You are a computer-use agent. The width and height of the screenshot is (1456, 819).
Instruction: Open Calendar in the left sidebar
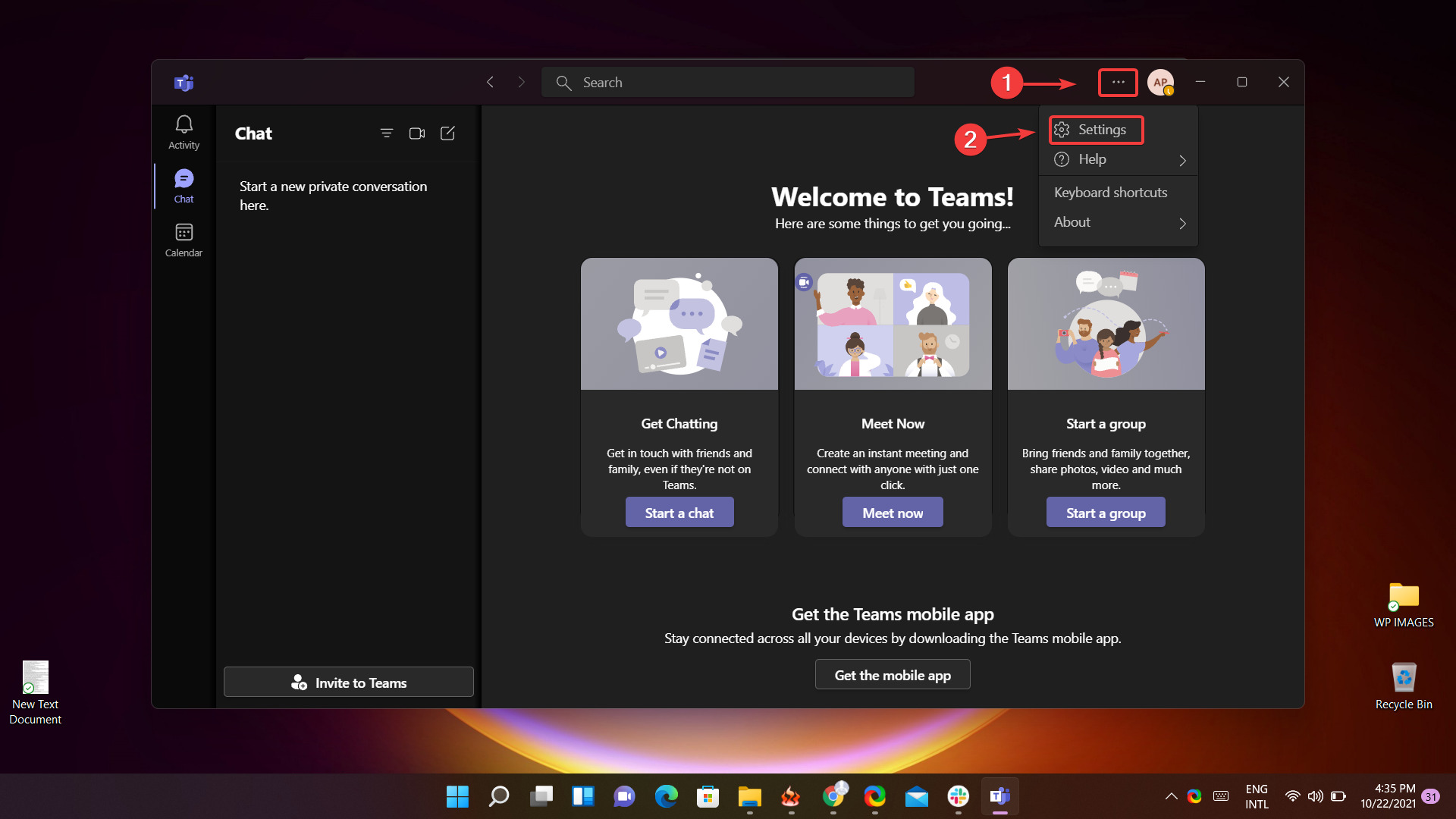pyautogui.click(x=184, y=240)
